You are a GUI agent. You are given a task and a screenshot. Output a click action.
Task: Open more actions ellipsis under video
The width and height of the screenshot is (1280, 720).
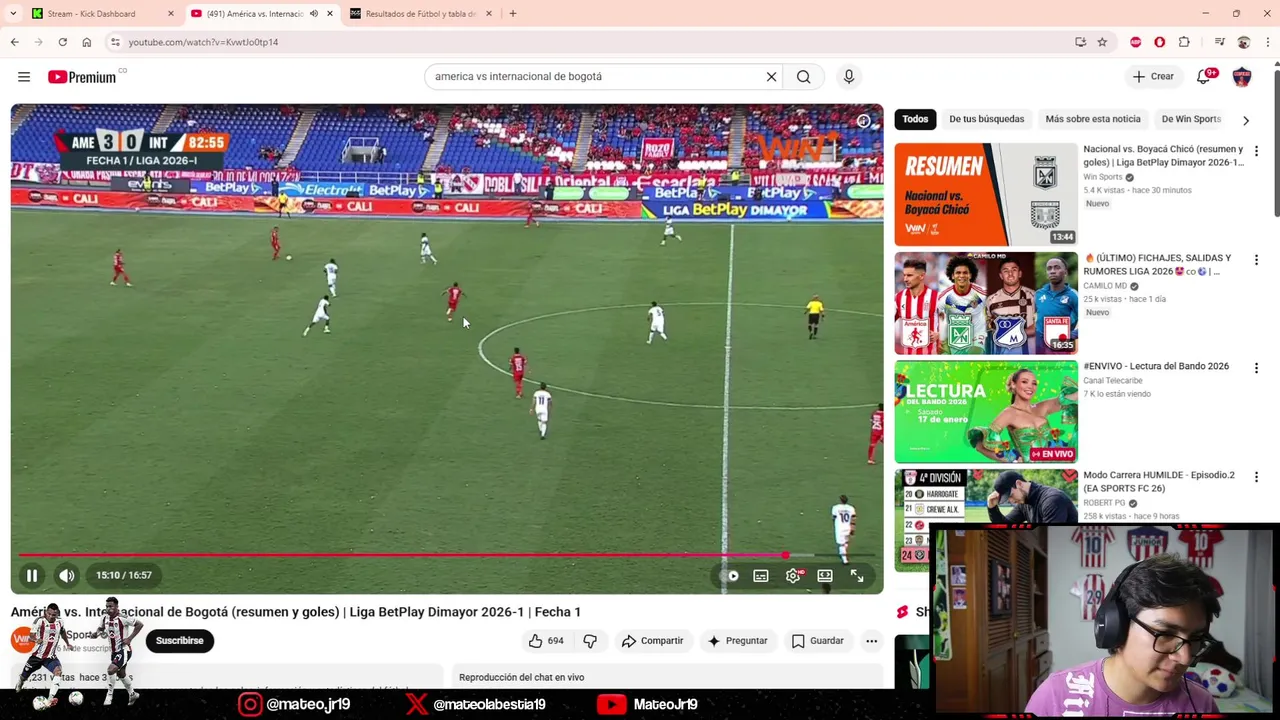pos(872,641)
